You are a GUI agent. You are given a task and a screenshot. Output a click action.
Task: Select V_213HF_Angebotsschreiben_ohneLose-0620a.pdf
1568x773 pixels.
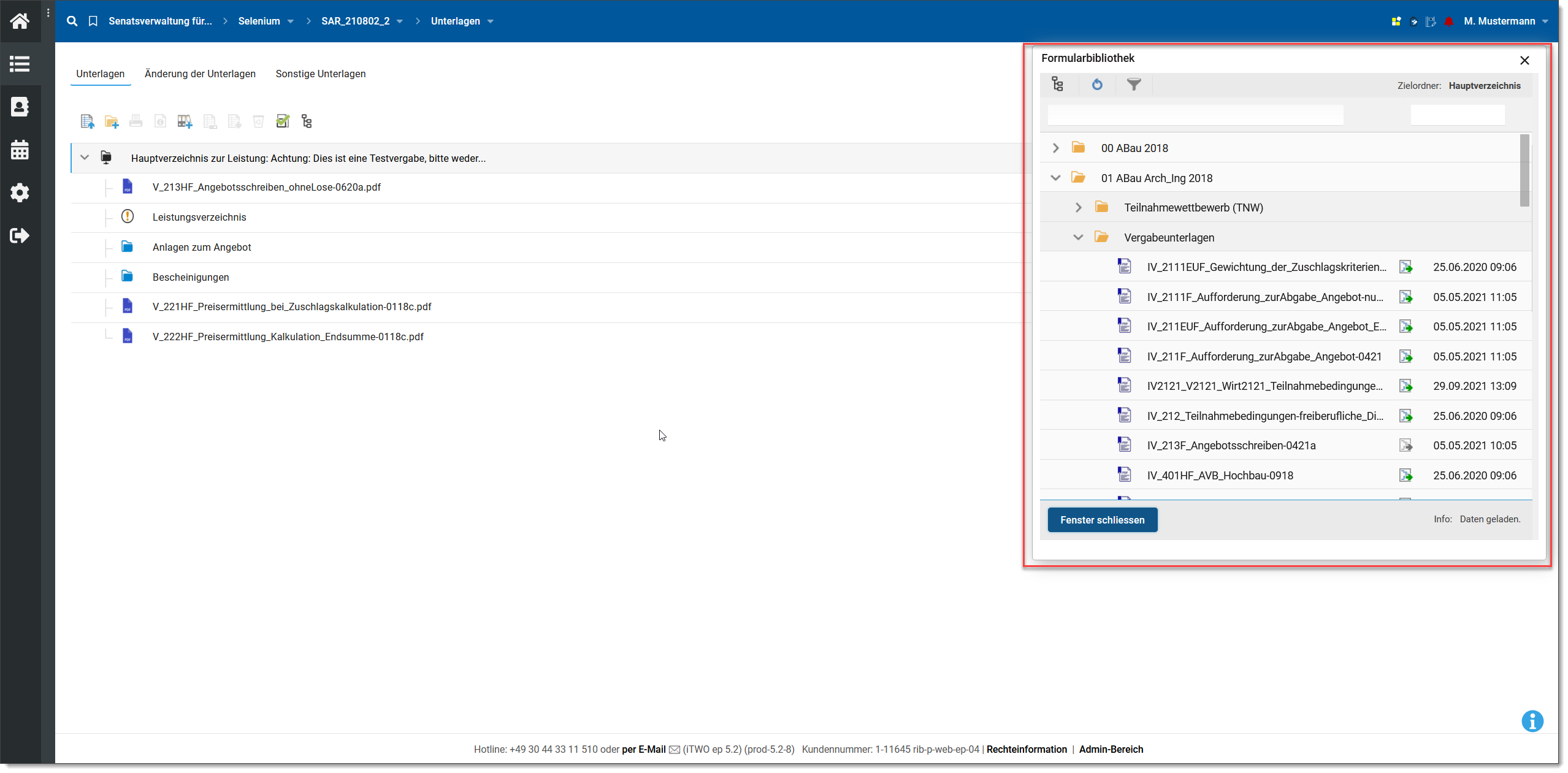pos(267,187)
